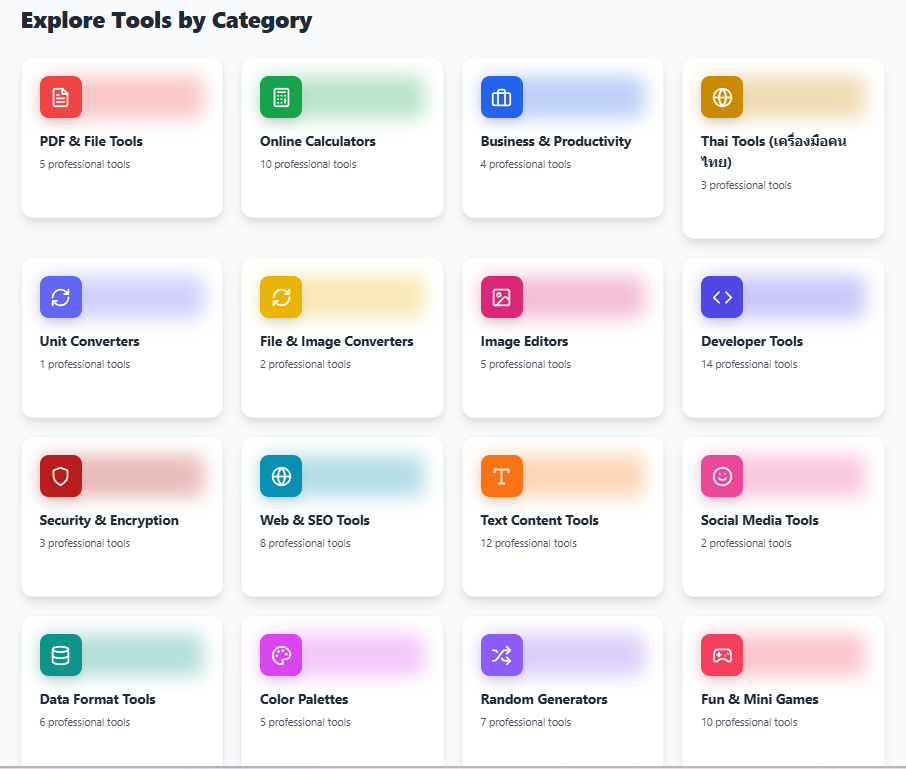Click the Explore Tools by Category heading
This screenshot has height=769, width=906.
click(x=167, y=20)
